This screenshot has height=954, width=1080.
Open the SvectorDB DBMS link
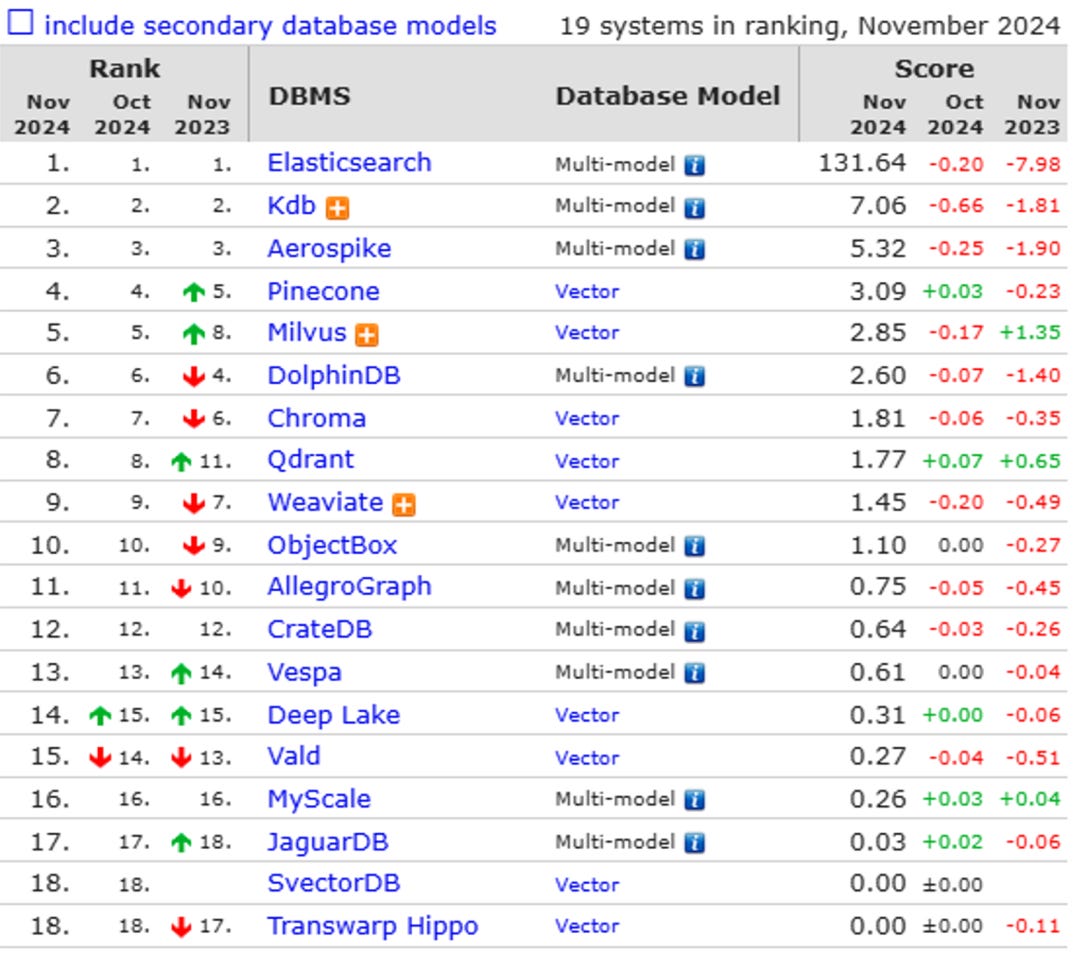coord(334,883)
